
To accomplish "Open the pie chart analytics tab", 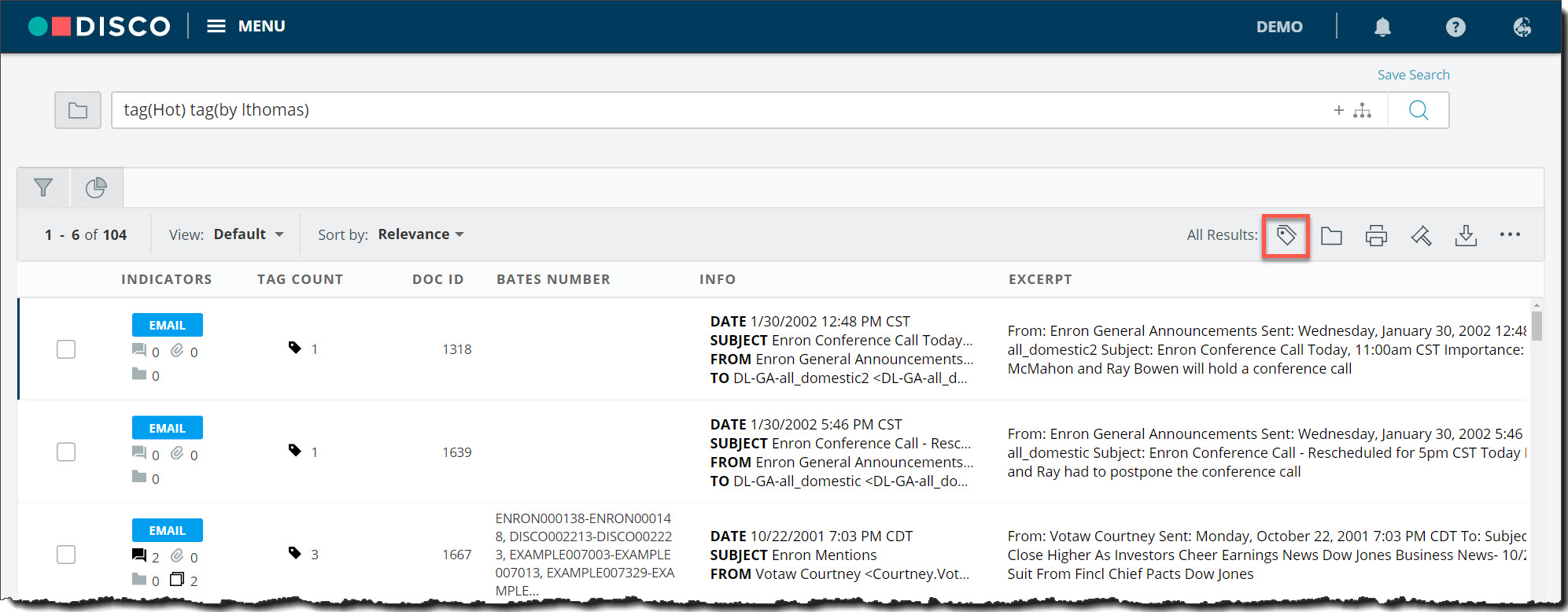I will tap(96, 187).
